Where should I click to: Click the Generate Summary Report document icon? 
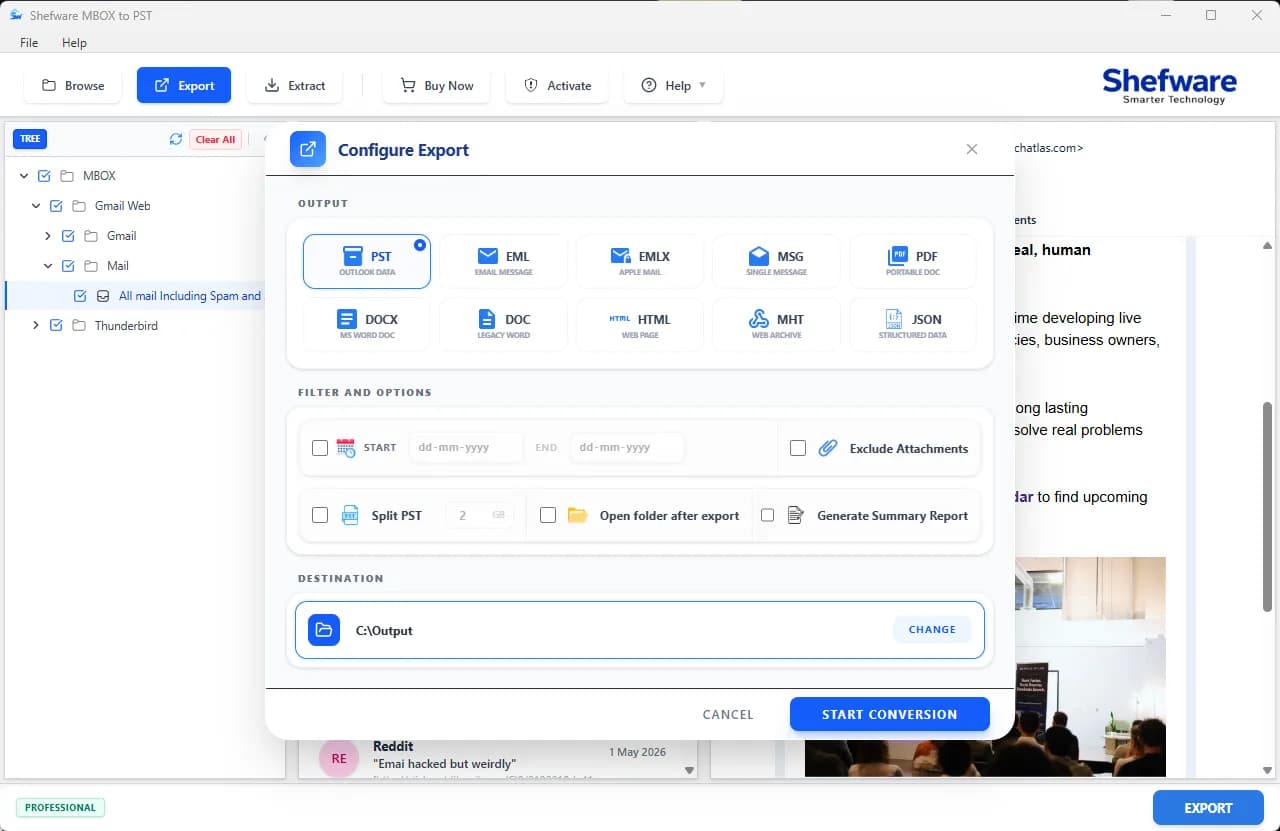[796, 515]
